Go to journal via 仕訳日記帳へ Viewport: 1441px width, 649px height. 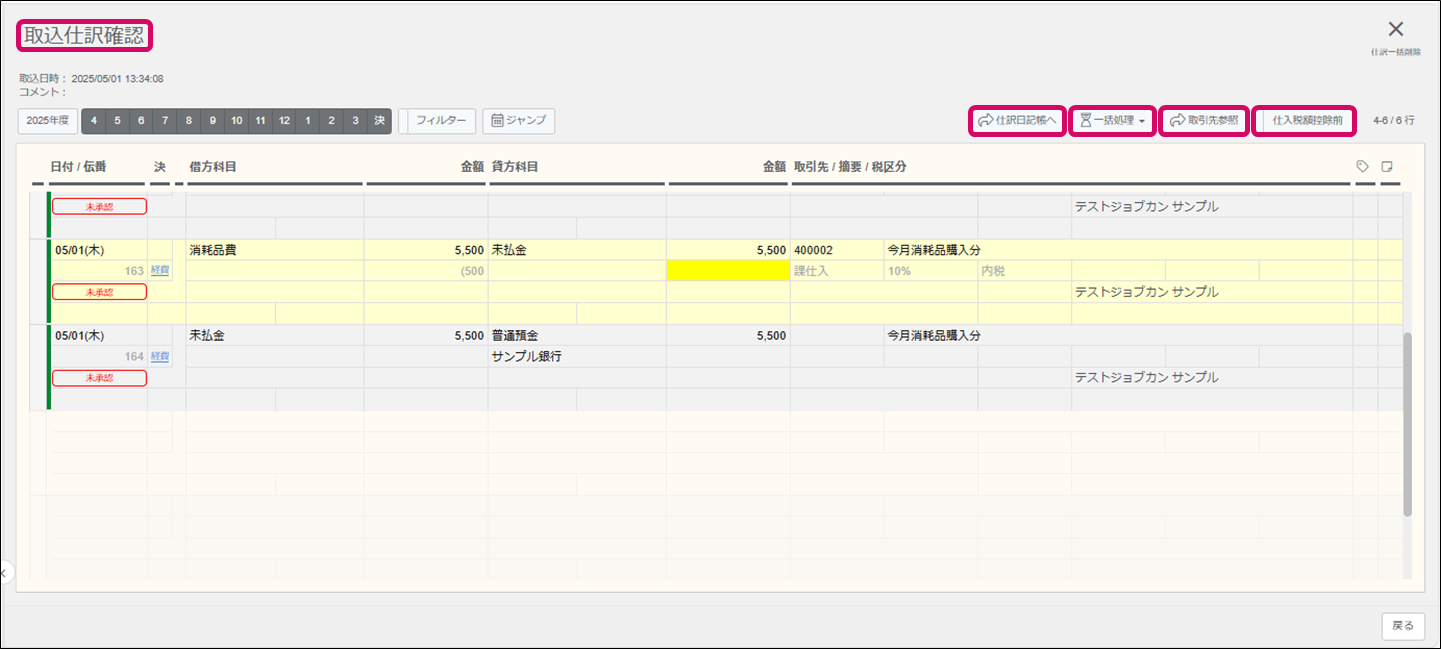point(1016,121)
